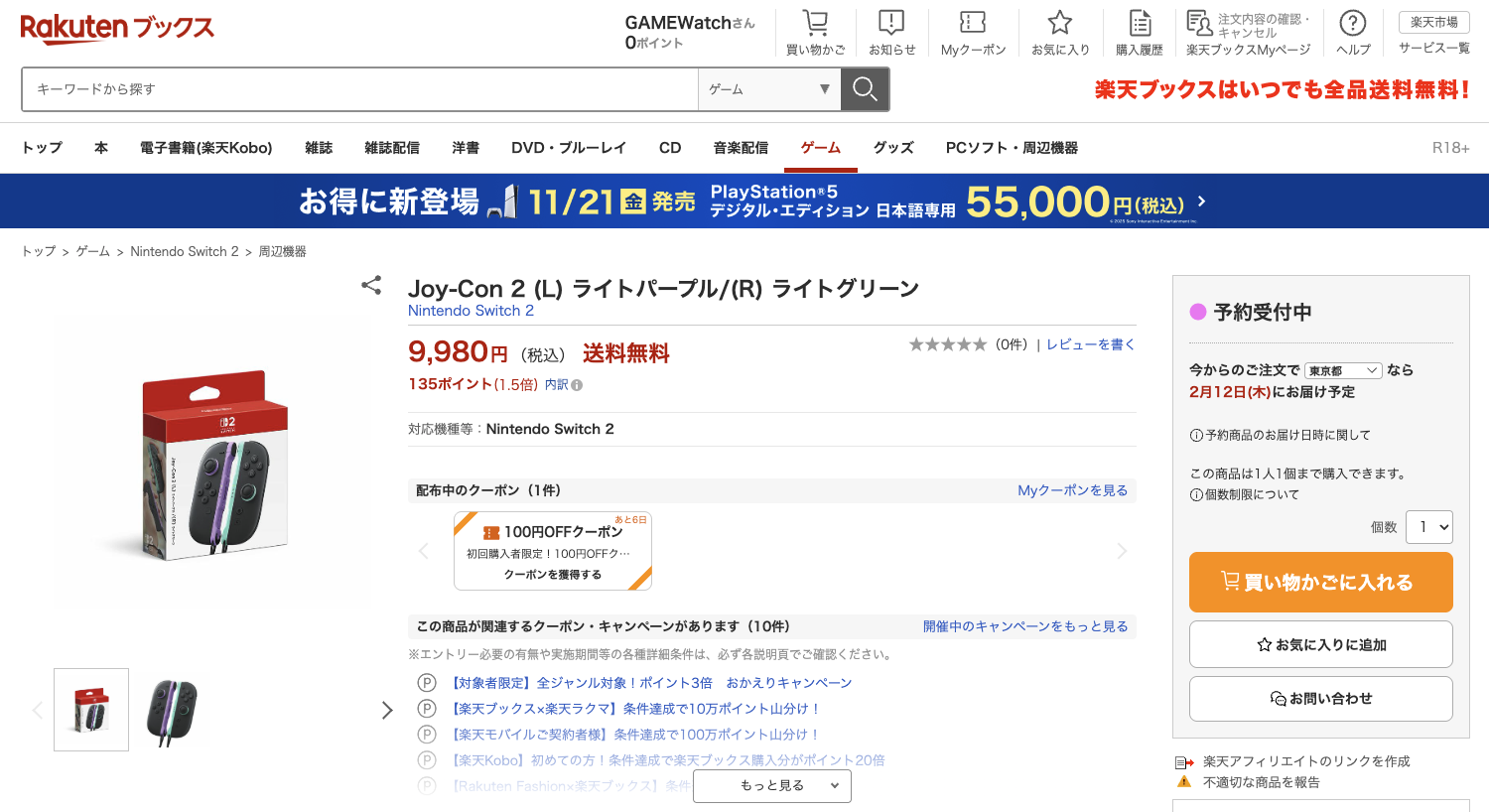Open the 音楽配信 navigation tab

click(741, 148)
